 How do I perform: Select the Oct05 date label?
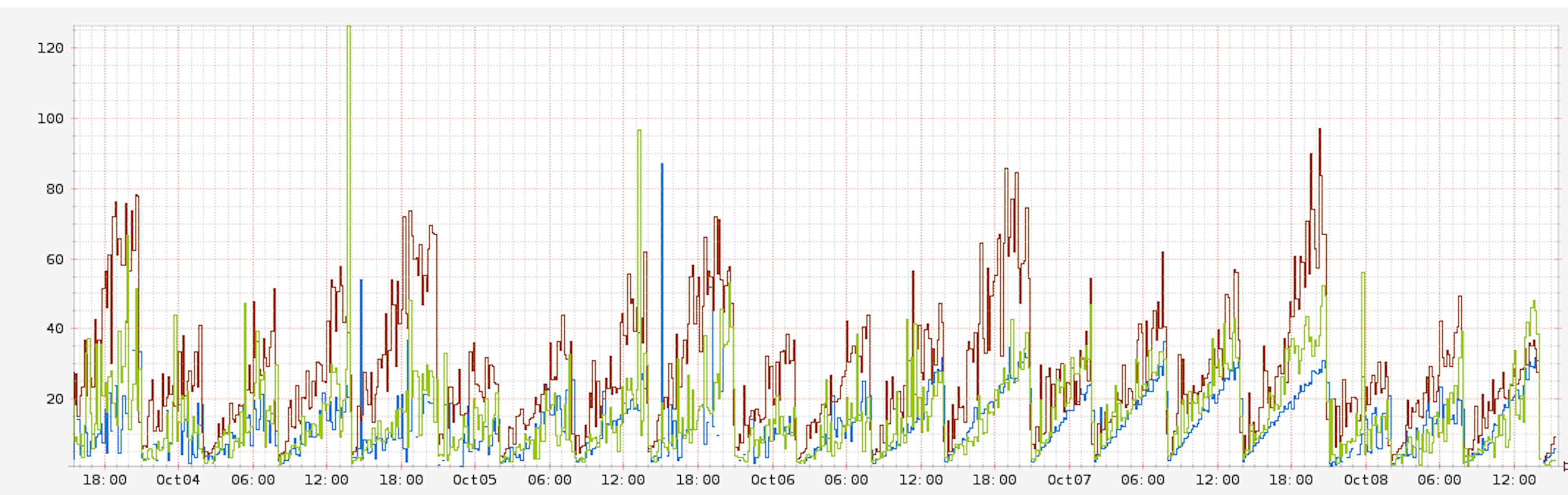[475, 480]
